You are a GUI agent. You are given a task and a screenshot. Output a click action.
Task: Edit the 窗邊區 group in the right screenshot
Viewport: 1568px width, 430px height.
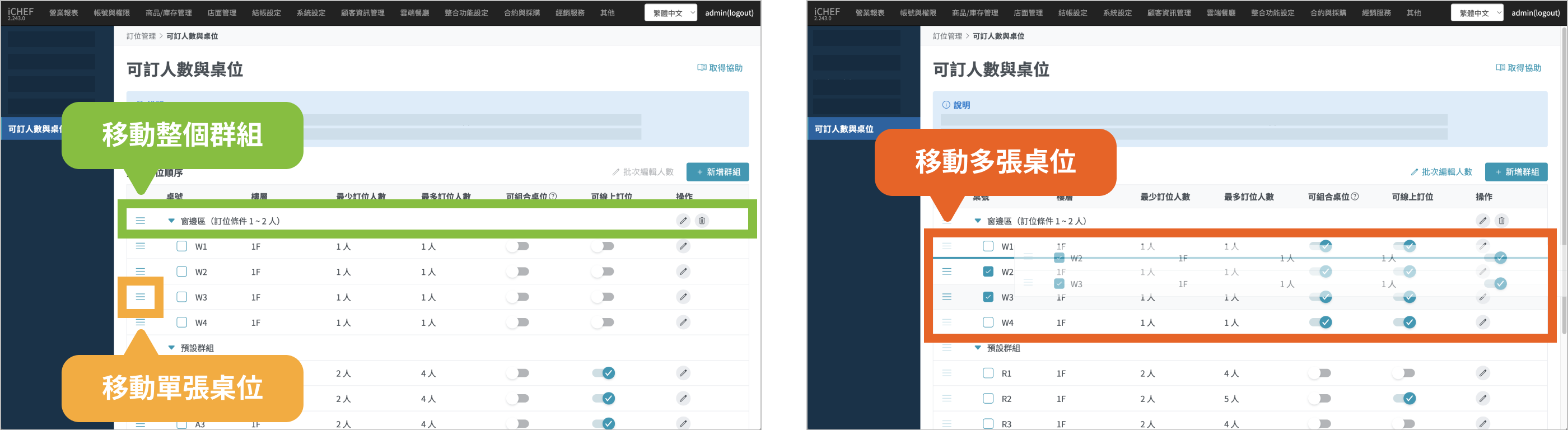click(x=1483, y=221)
